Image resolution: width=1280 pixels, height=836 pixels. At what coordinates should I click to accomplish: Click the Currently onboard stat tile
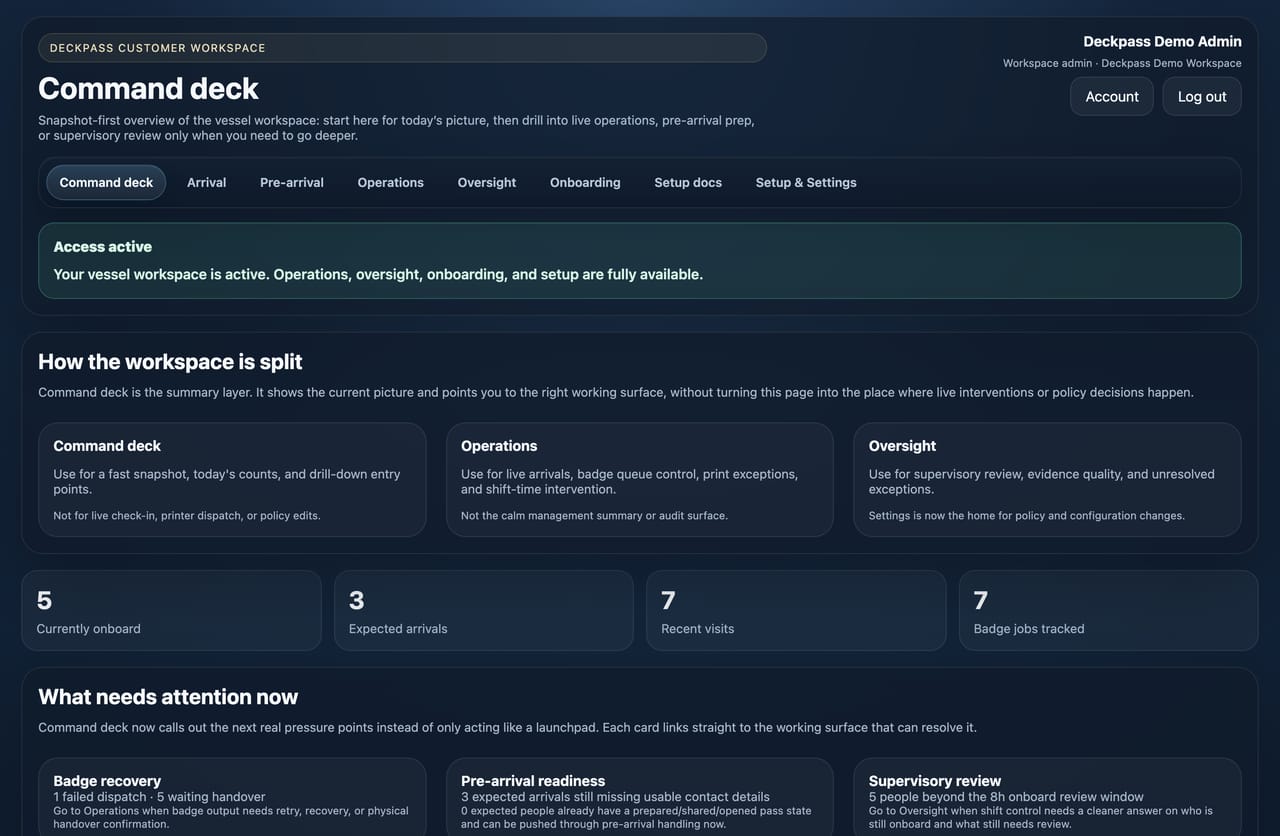click(171, 611)
